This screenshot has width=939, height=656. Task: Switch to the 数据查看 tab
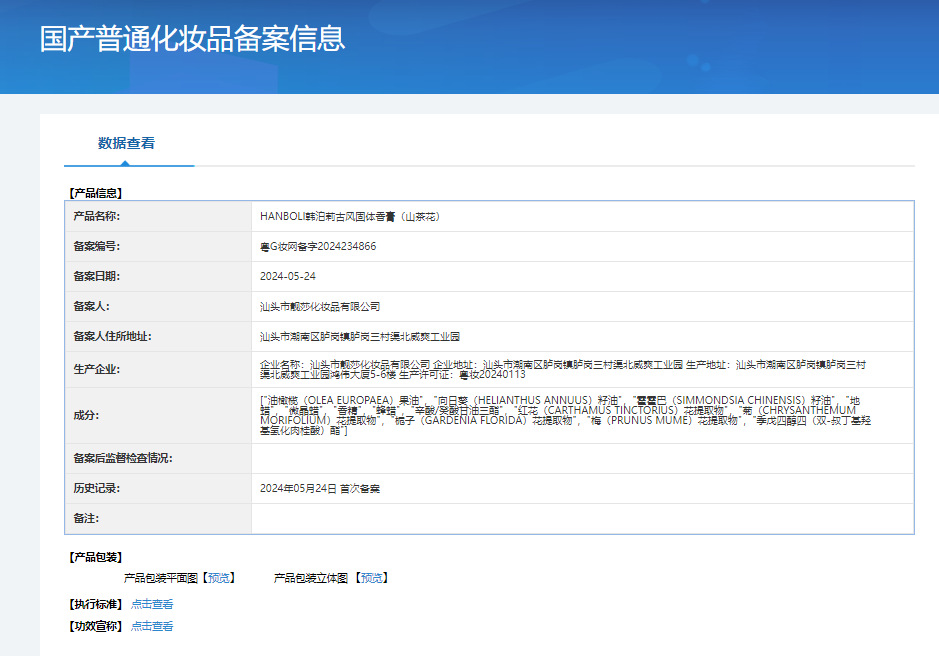coord(126,143)
